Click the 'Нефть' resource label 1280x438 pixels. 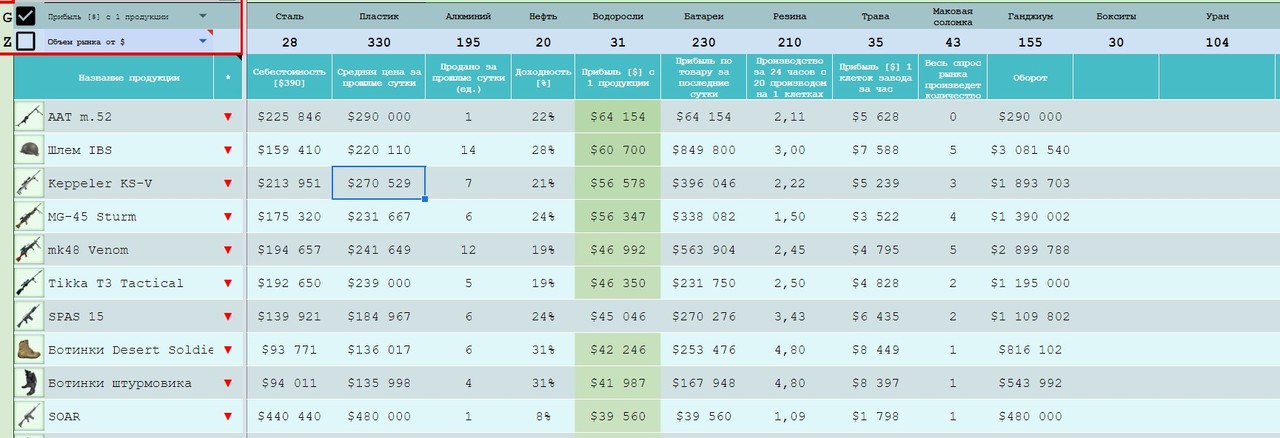pos(543,17)
